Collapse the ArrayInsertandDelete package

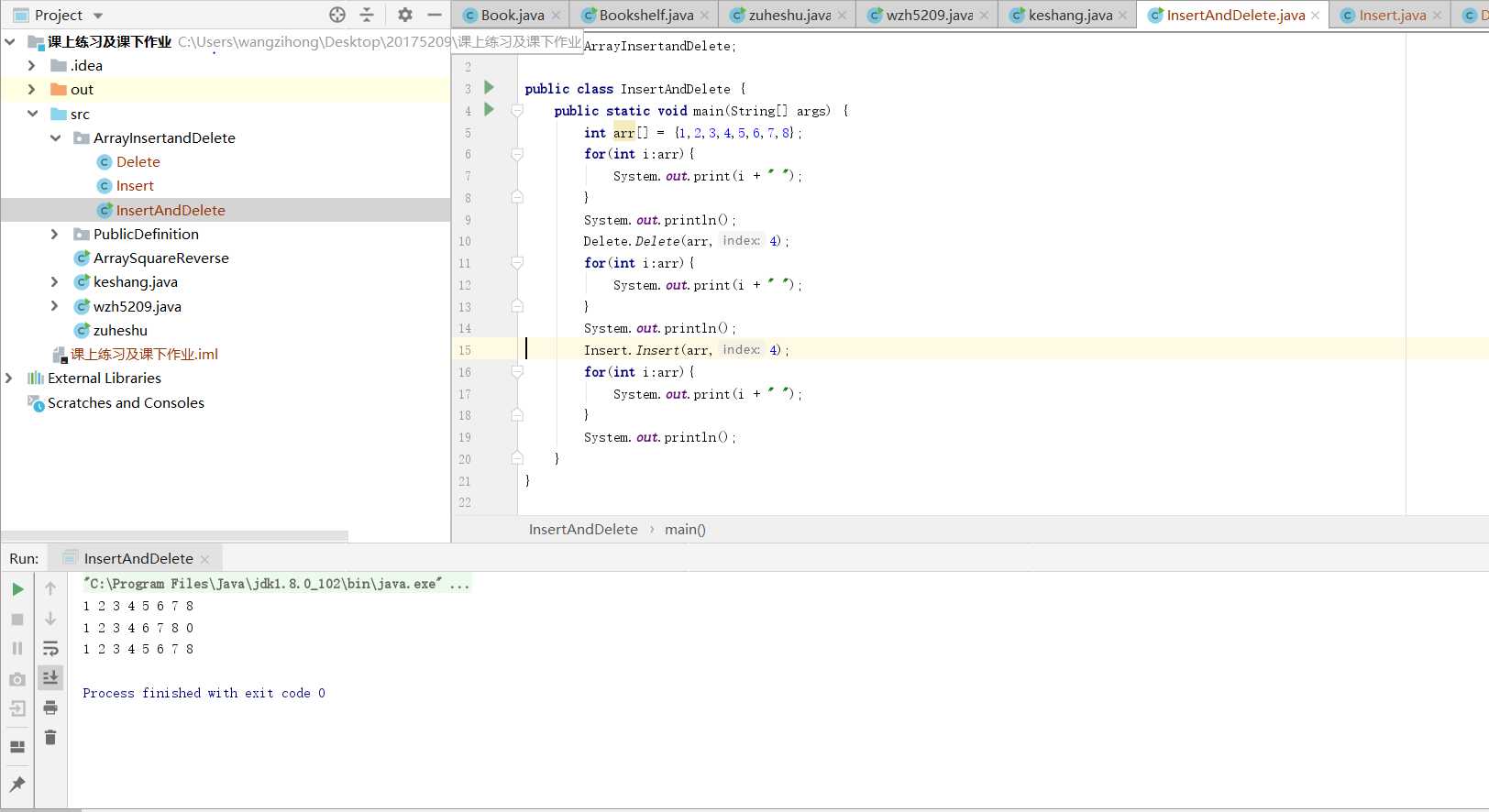point(55,137)
